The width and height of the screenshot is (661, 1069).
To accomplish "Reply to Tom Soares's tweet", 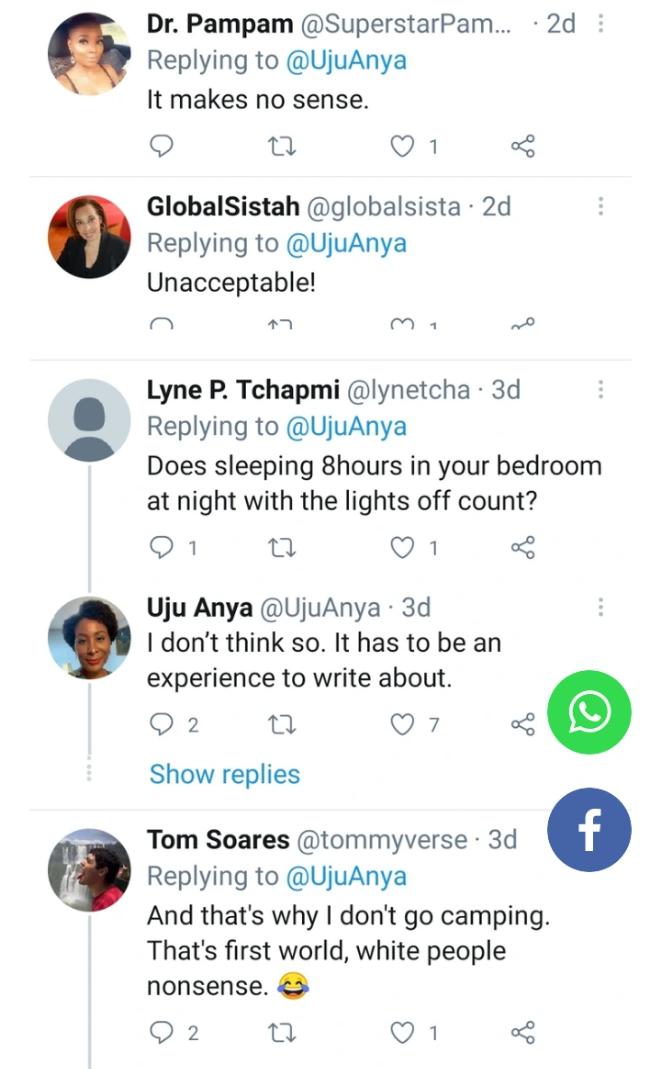I will (162, 1033).
